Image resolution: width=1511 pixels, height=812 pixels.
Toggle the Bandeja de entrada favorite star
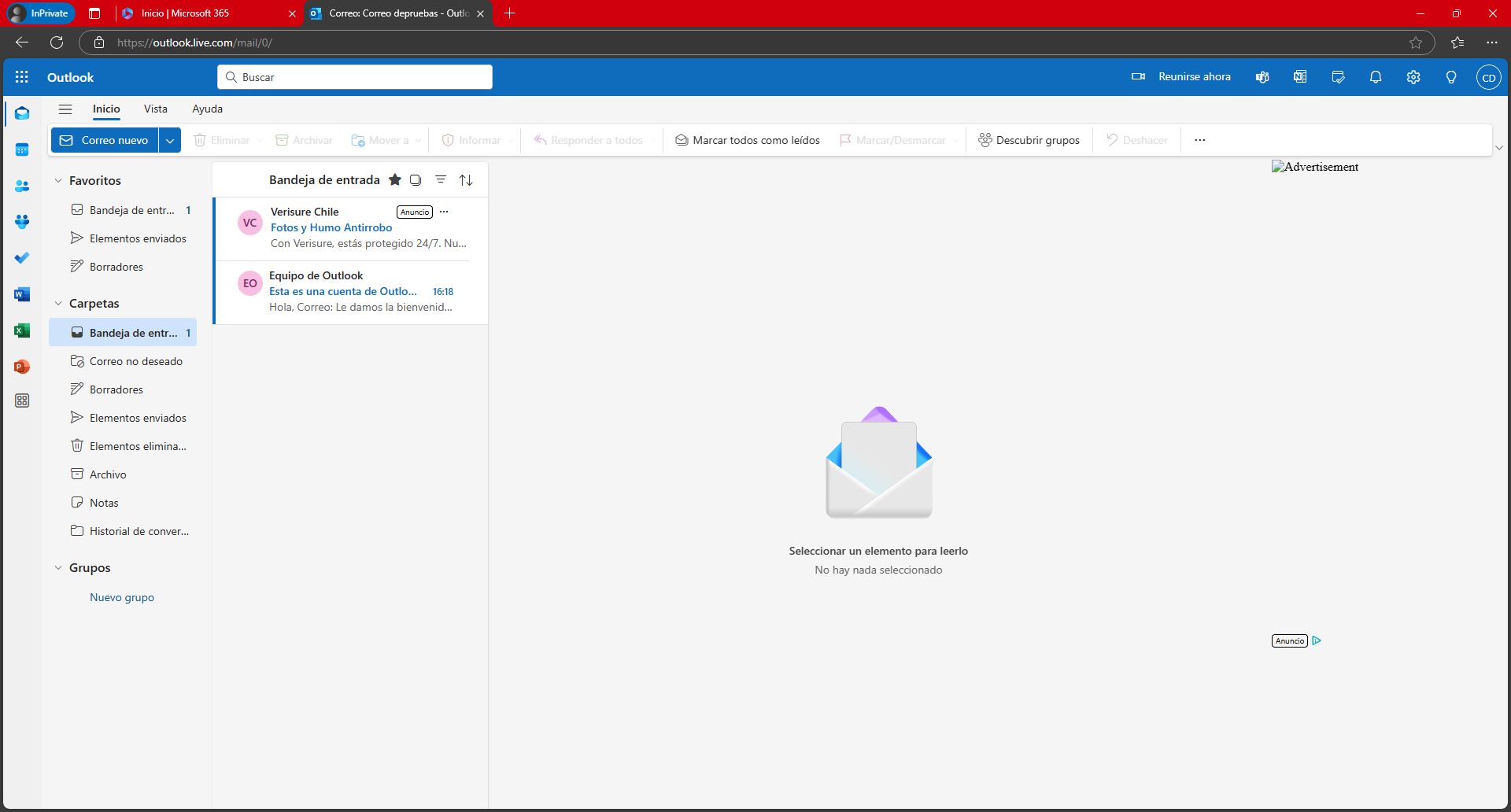[x=395, y=180]
